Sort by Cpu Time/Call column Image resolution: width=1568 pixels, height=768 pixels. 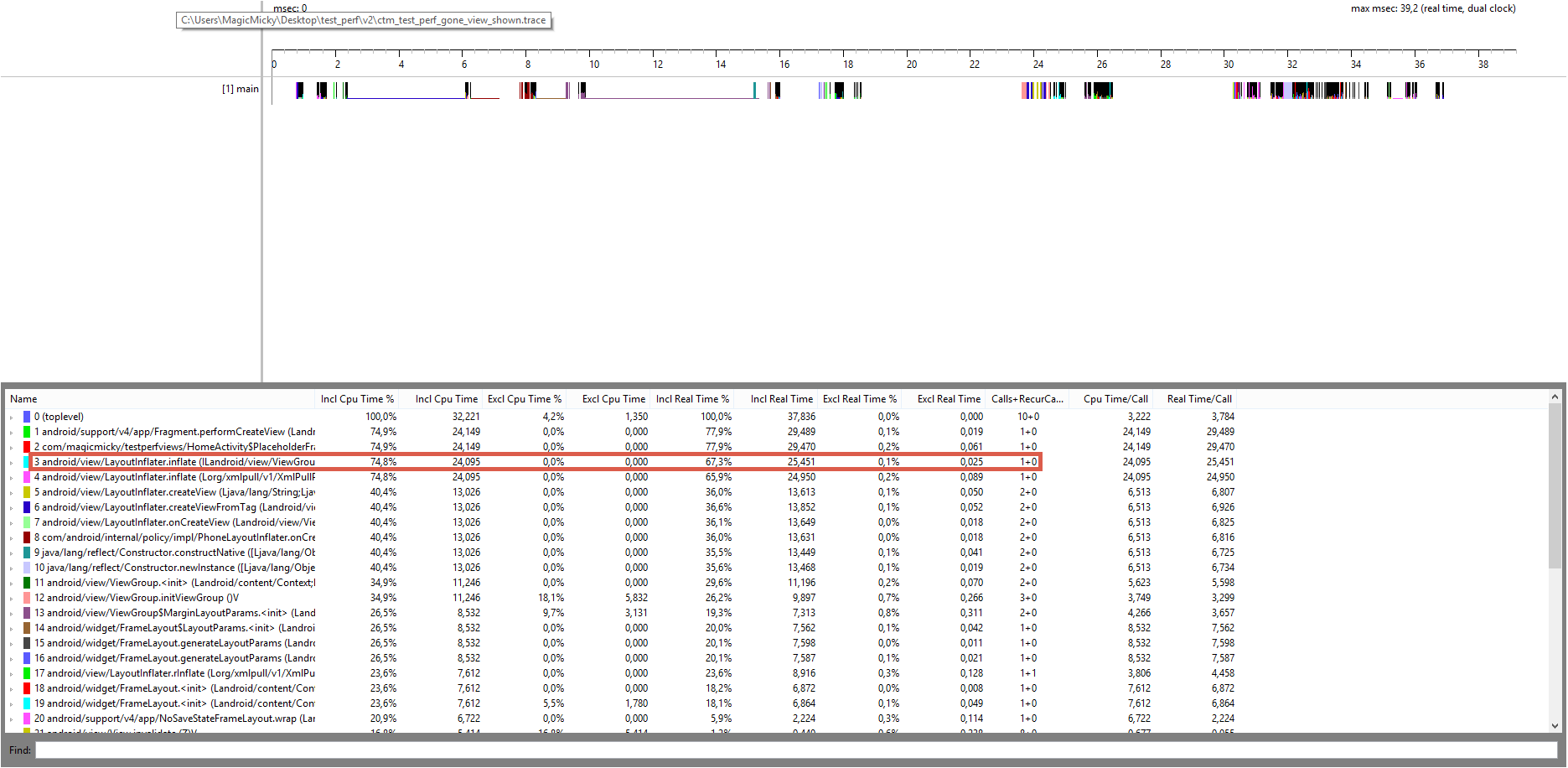tap(1111, 399)
